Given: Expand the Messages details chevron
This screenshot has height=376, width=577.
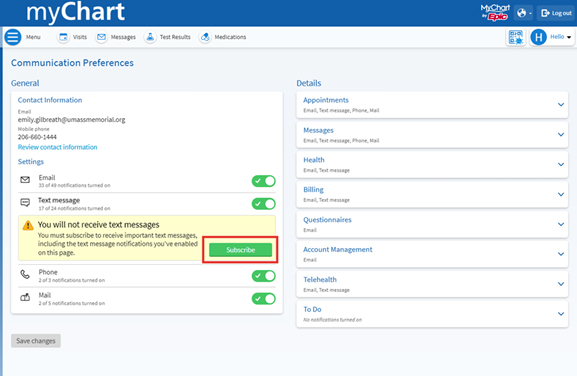Looking at the screenshot, I should 561,135.
